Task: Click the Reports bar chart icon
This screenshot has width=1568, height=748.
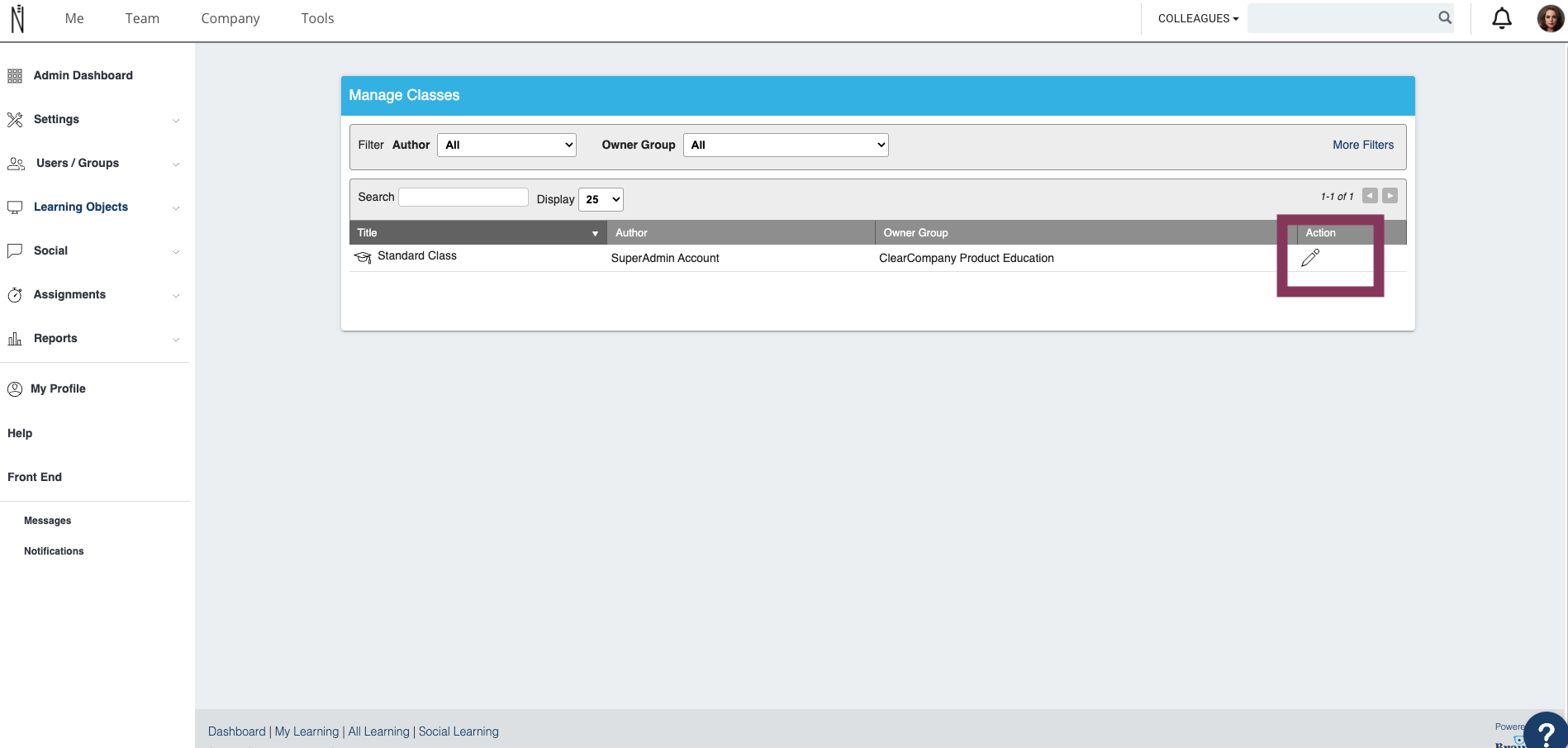Action: (x=15, y=339)
